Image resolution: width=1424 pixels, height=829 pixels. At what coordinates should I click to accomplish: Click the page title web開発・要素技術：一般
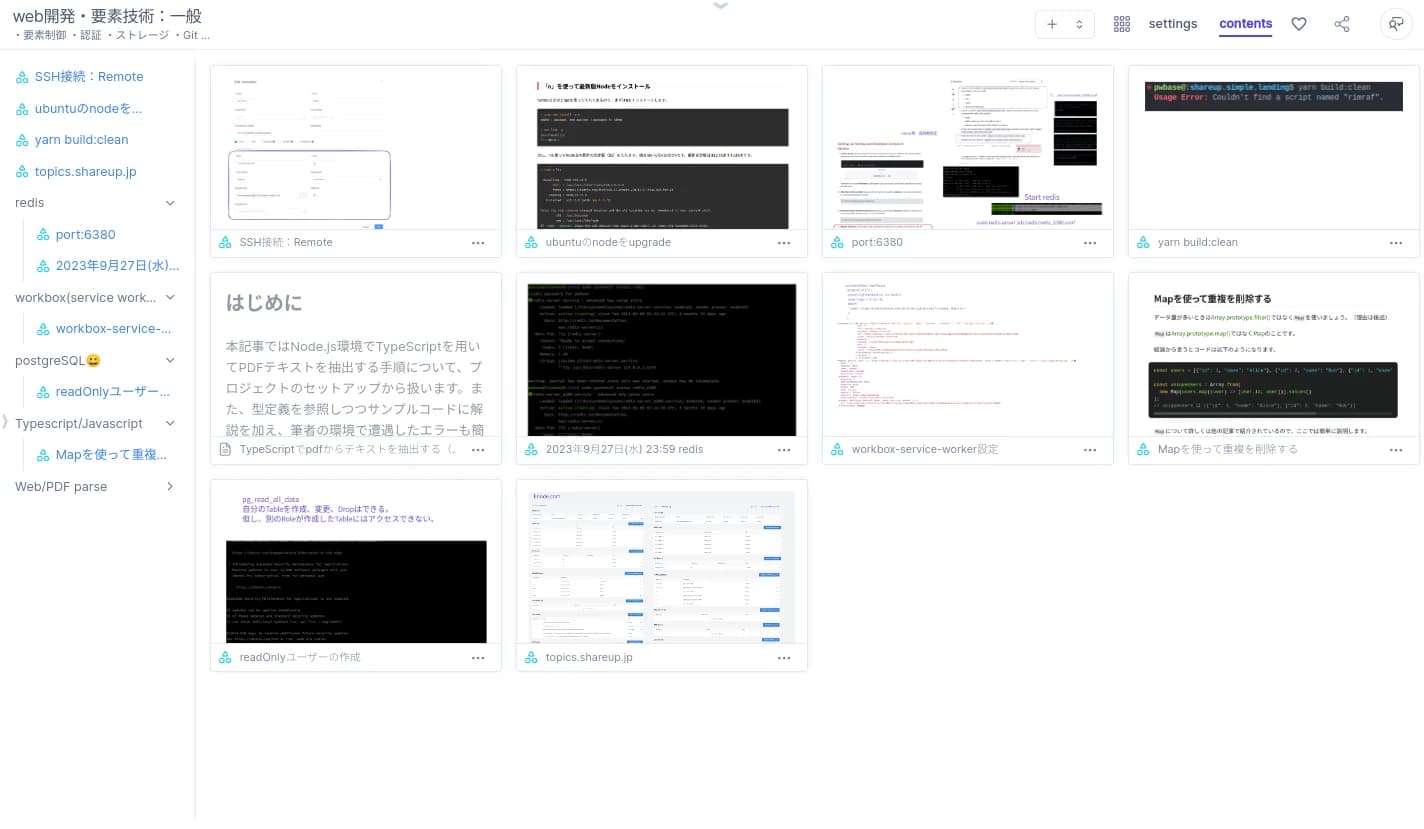107,16
